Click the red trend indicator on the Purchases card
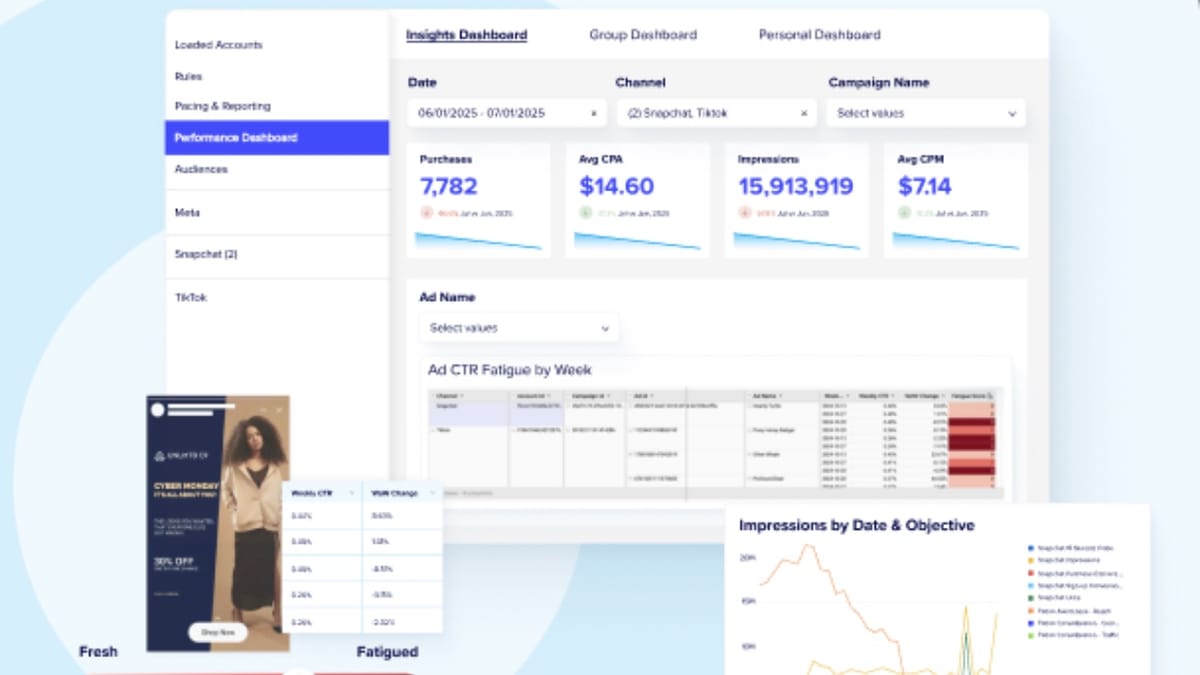Screen dimensions: 1200x675 [429, 213]
